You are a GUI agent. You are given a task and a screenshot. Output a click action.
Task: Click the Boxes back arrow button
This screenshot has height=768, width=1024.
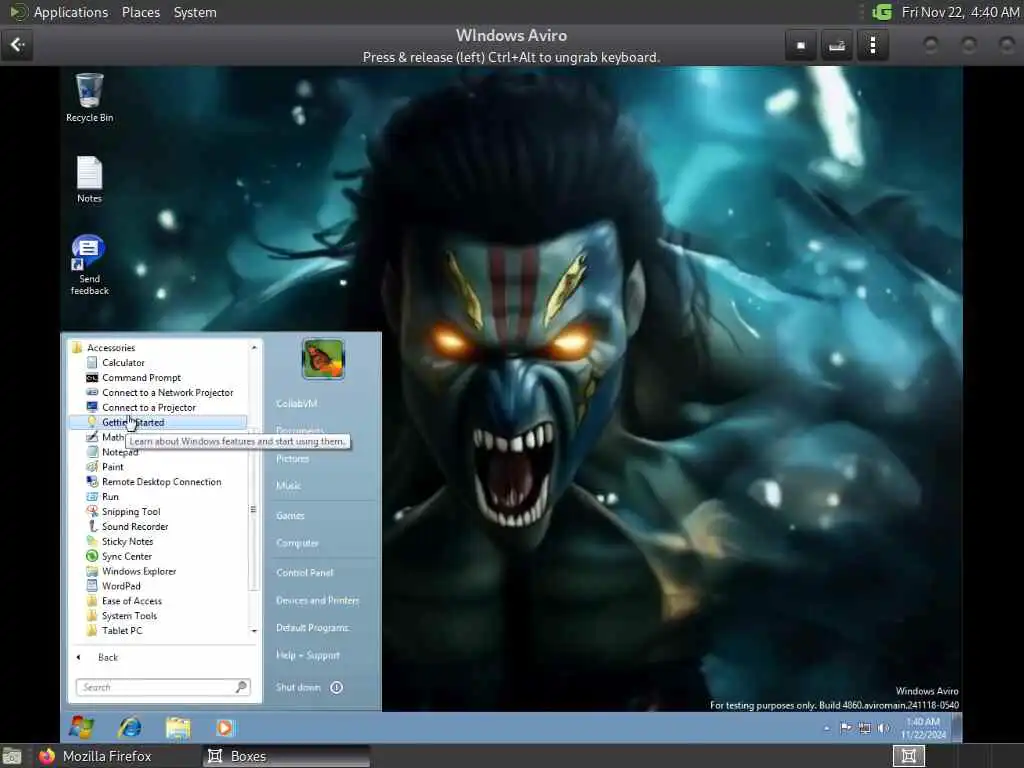[17, 45]
